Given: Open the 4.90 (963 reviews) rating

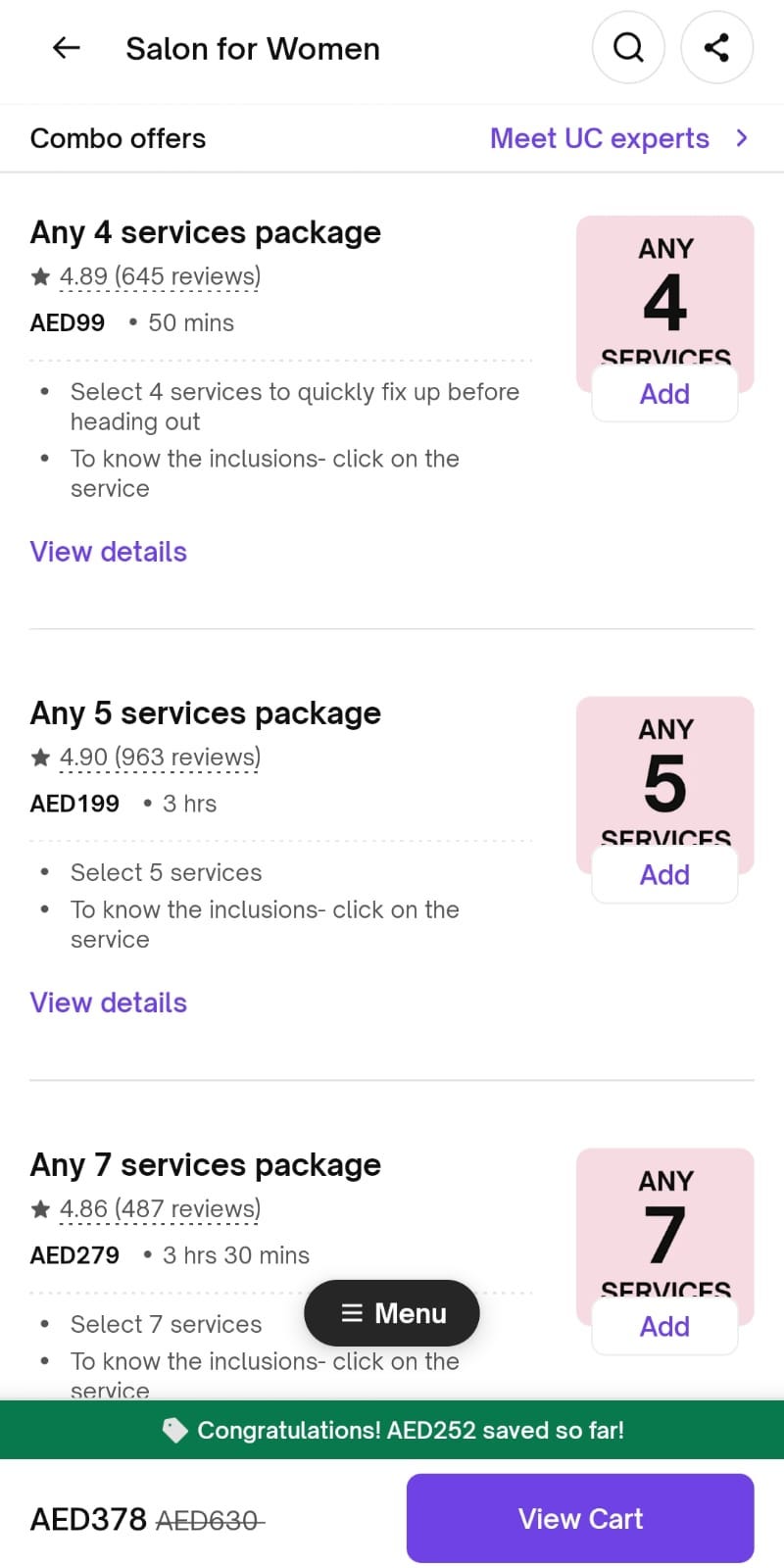Looking at the screenshot, I should [160, 758].
